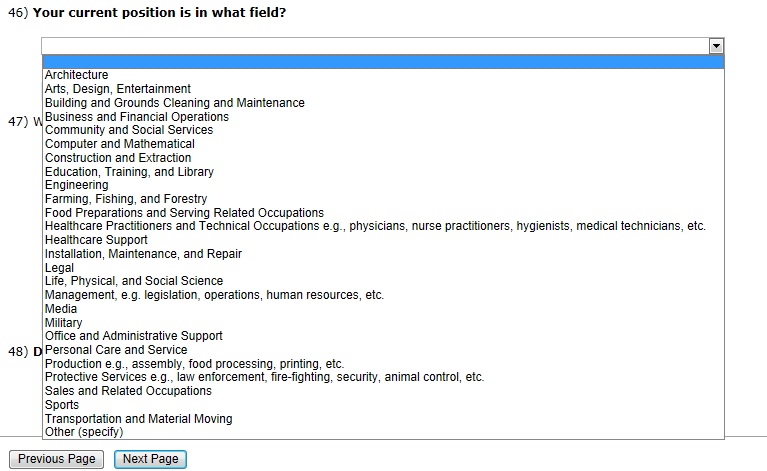Image resolution: width=767 pixels, height=471 pixels.
Task: Choose Arts, Design, Entertainment option
Action: point(118,89)
